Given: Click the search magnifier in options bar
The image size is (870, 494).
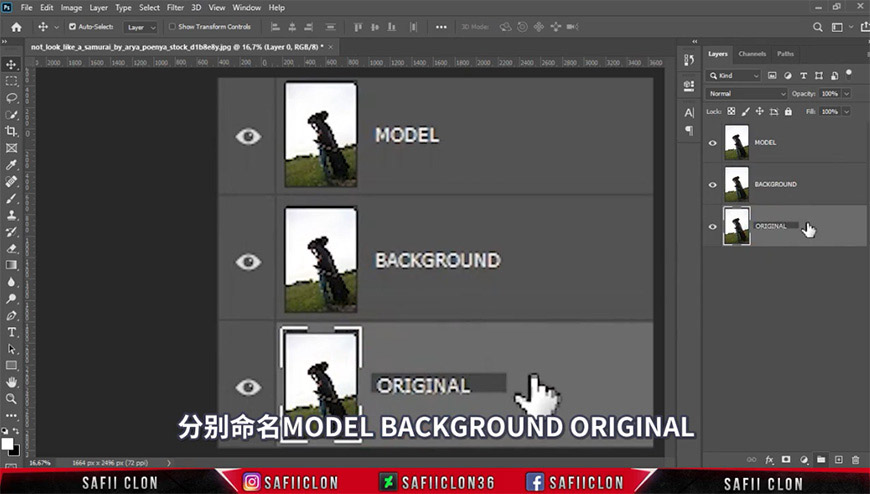Looking at the screenshot, I should [x=817, y=27].
